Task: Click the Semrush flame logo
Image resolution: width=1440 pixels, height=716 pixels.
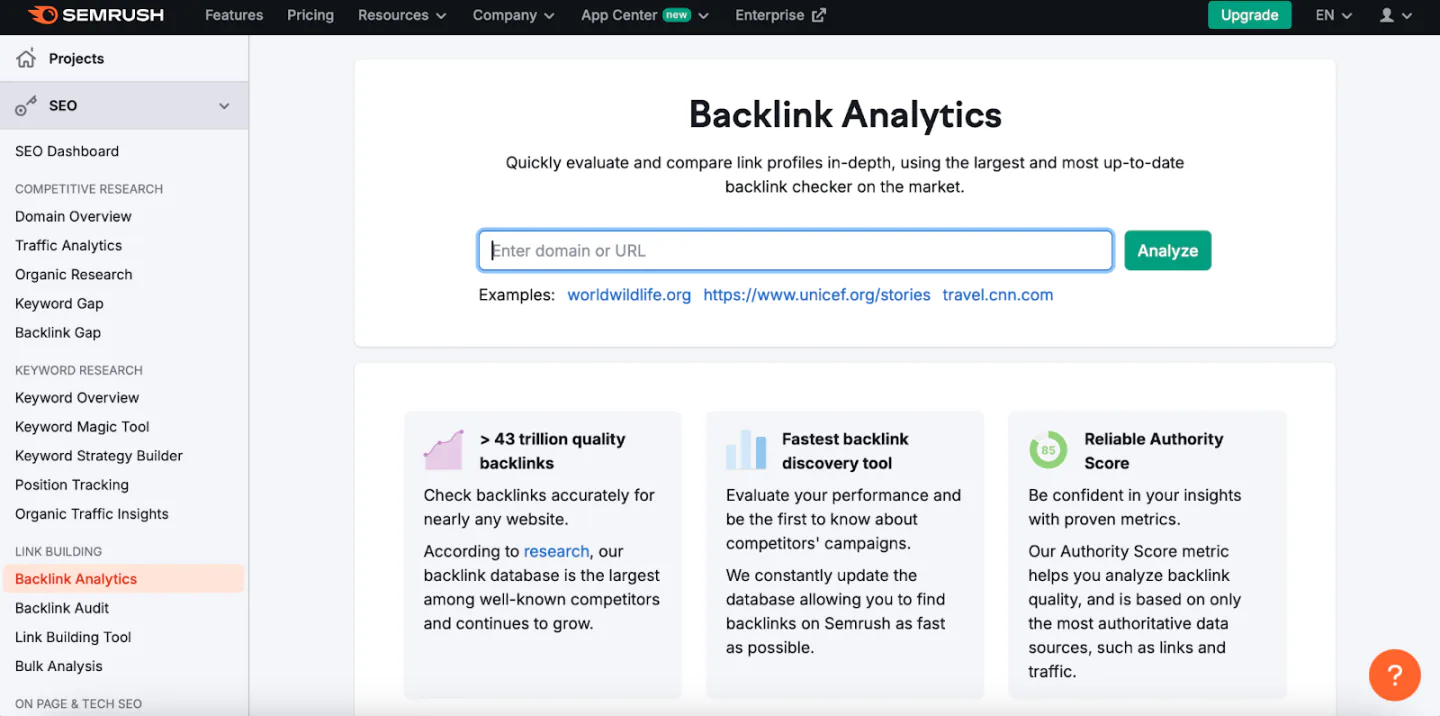Action: 42,15
